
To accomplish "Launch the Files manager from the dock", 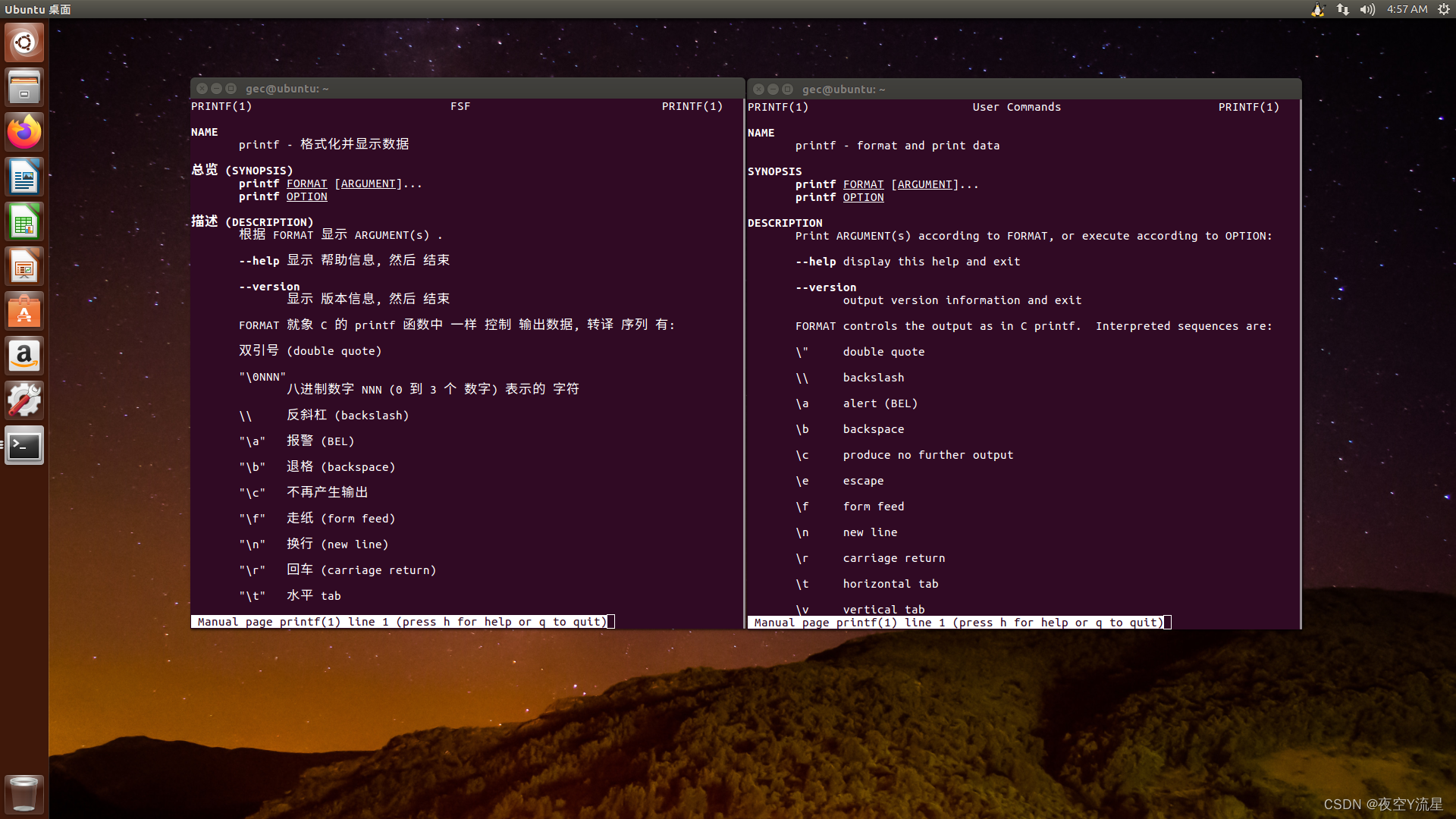I will [24, 87].
